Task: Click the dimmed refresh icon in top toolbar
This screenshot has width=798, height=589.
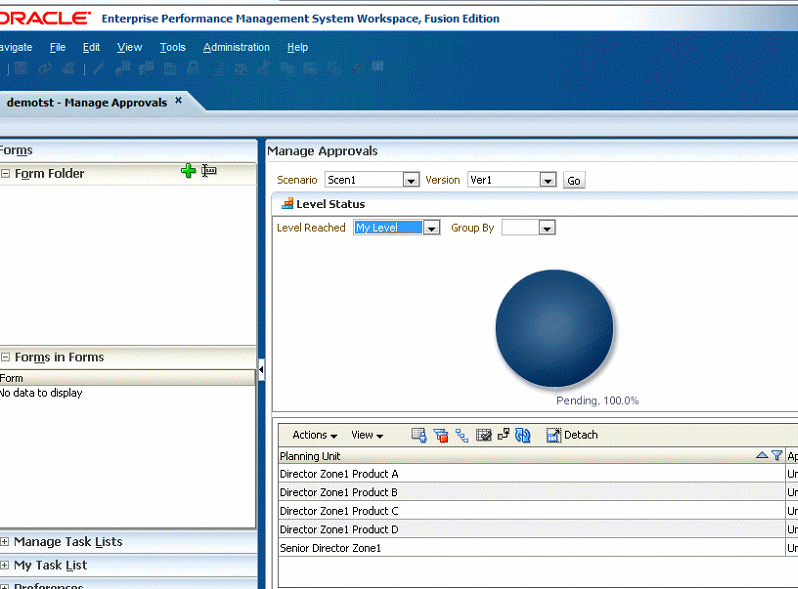Action: (x=45, y=68)
